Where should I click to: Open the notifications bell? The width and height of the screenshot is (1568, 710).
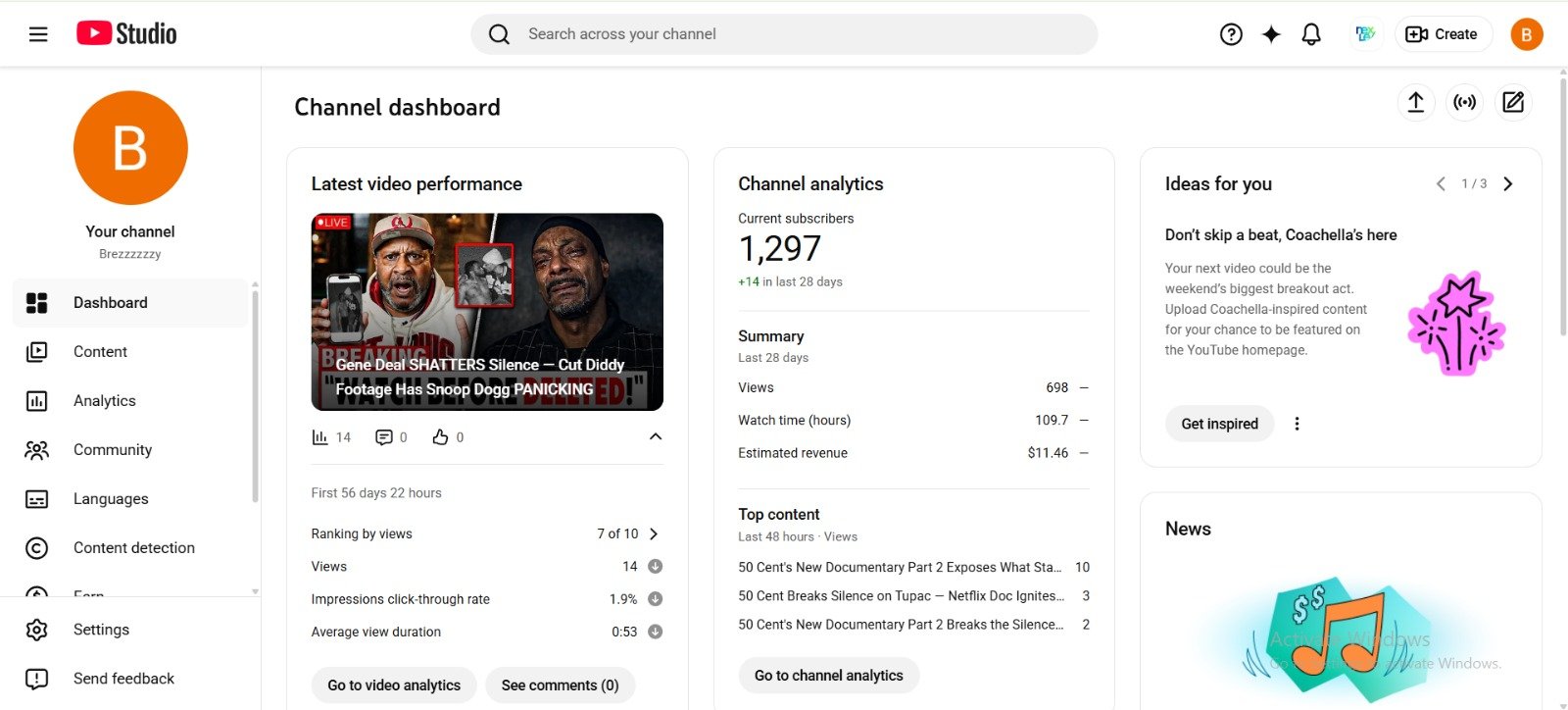pos(1311,34)
